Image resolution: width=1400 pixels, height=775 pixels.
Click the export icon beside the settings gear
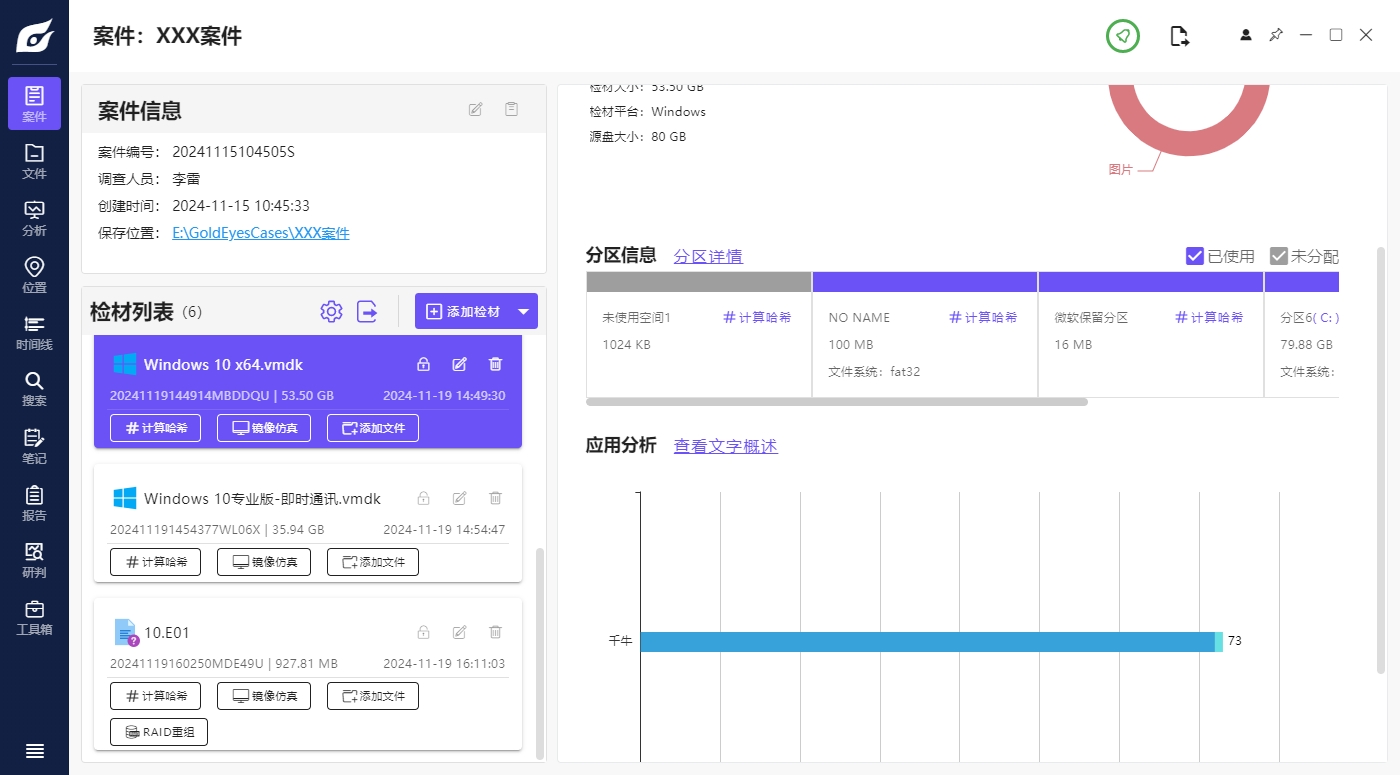tap(367, 311)
